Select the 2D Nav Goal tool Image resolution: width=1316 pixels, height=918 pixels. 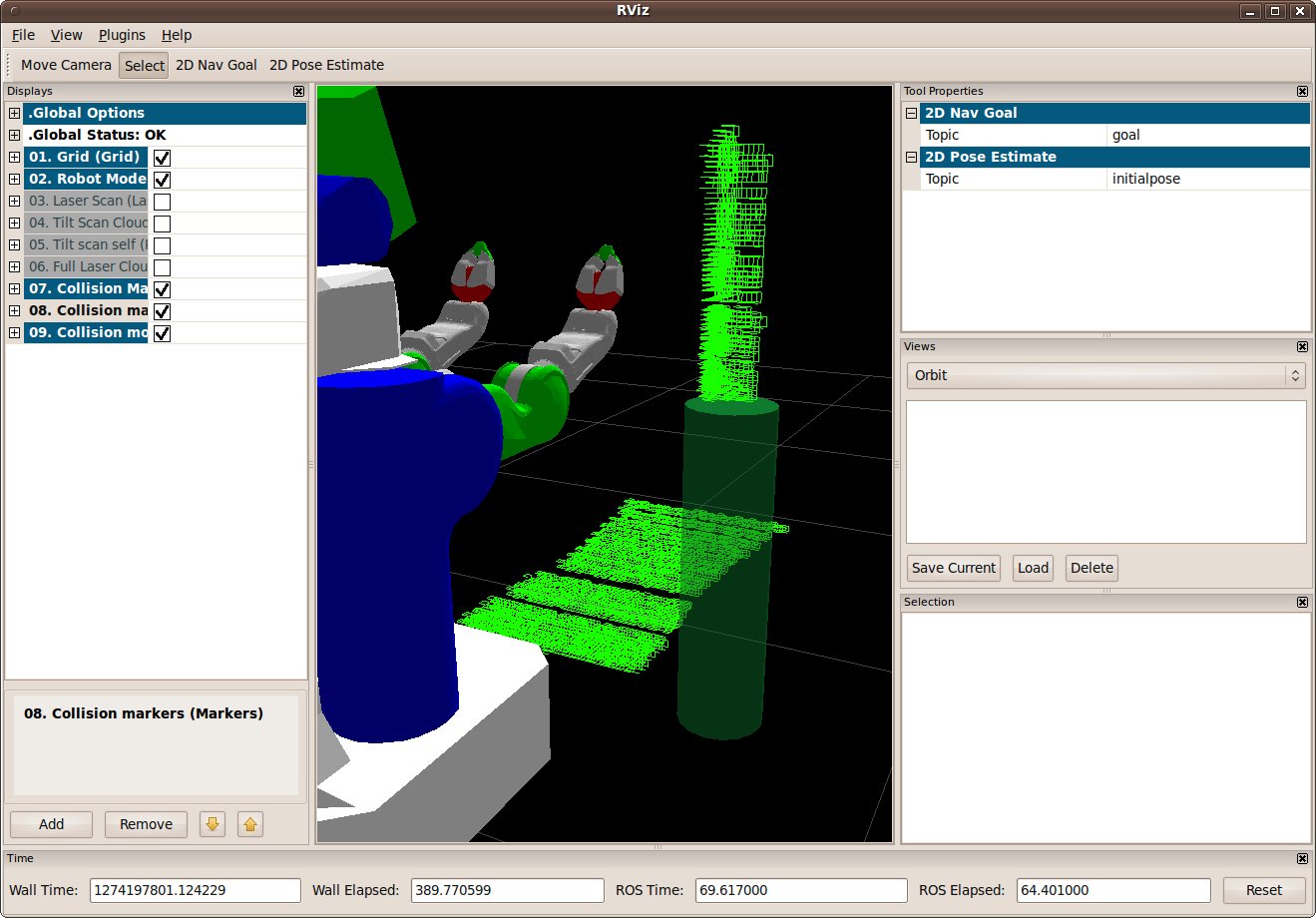pos(216,65)
